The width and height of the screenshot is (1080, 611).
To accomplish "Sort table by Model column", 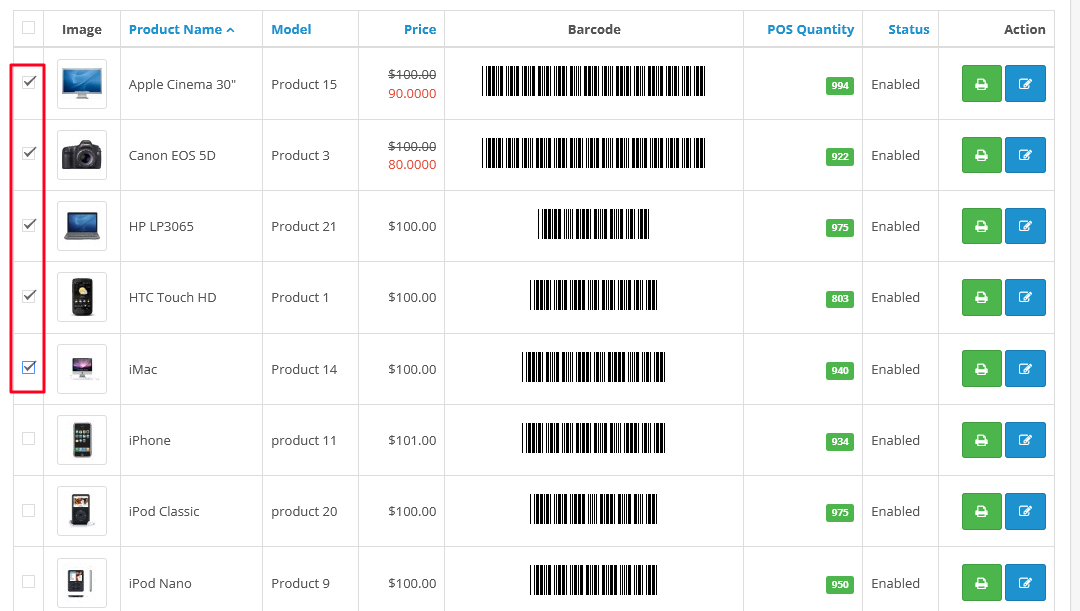I will point(291,30).
